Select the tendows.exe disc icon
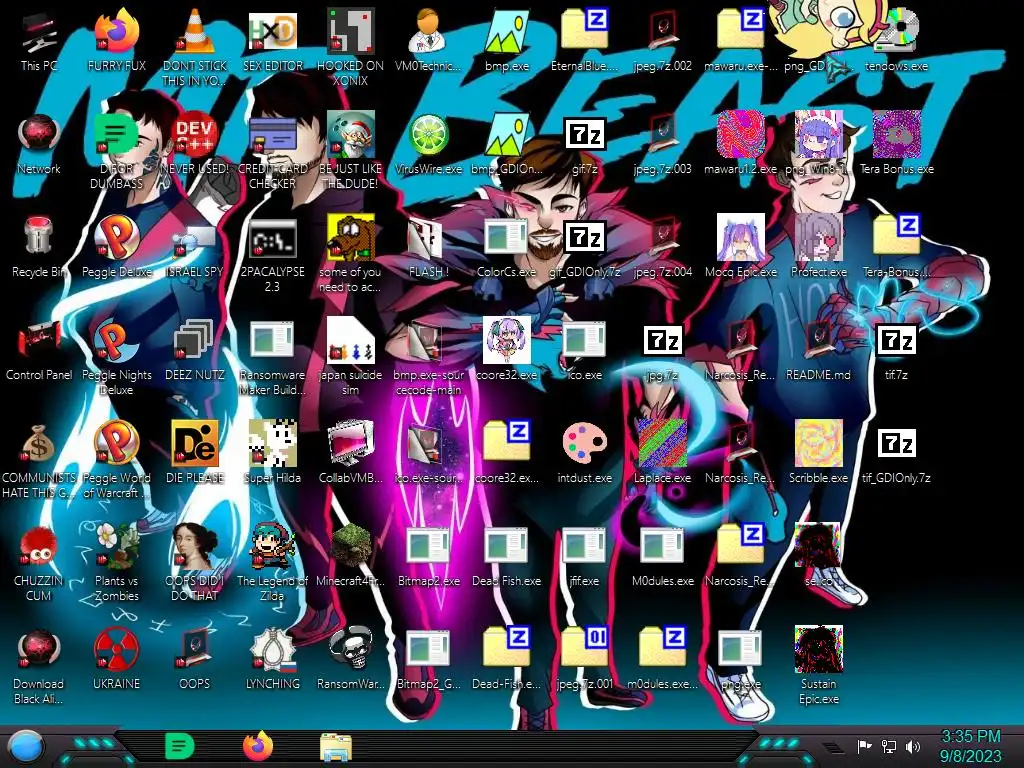This screenshot has width=1024, height=768. point(896,40)
